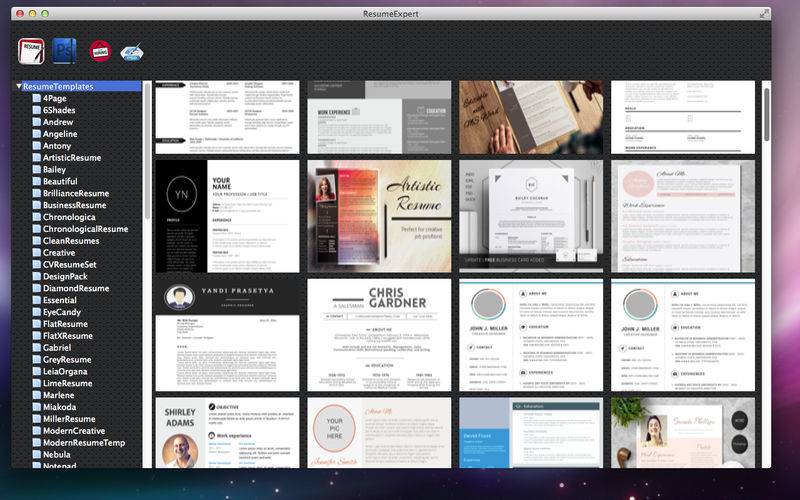Open the blue business card icon
800x500 pixels.
132,53
